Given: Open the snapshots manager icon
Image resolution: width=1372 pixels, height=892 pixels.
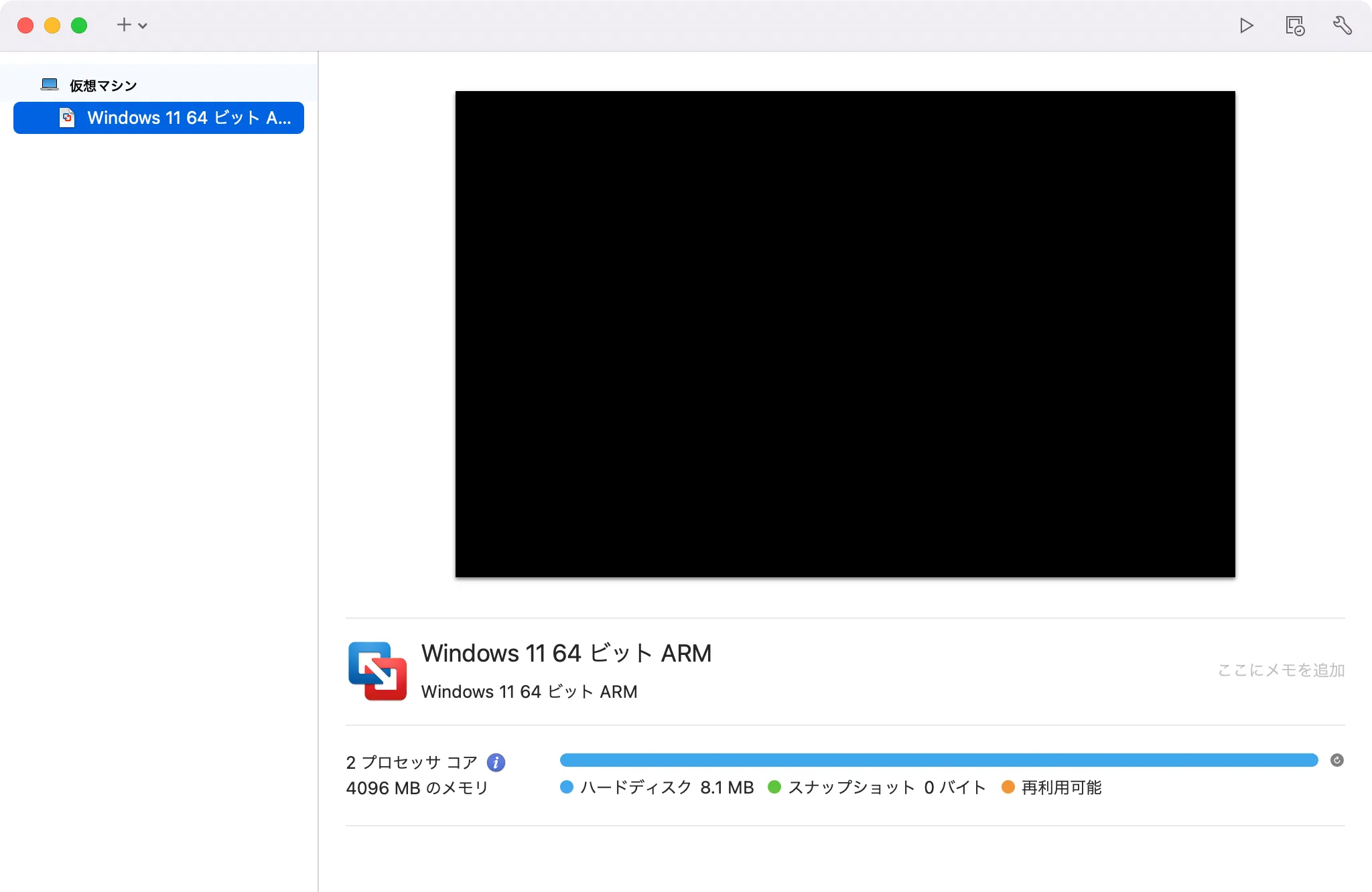Looking at the screenshot, I should click(1294, 25).
